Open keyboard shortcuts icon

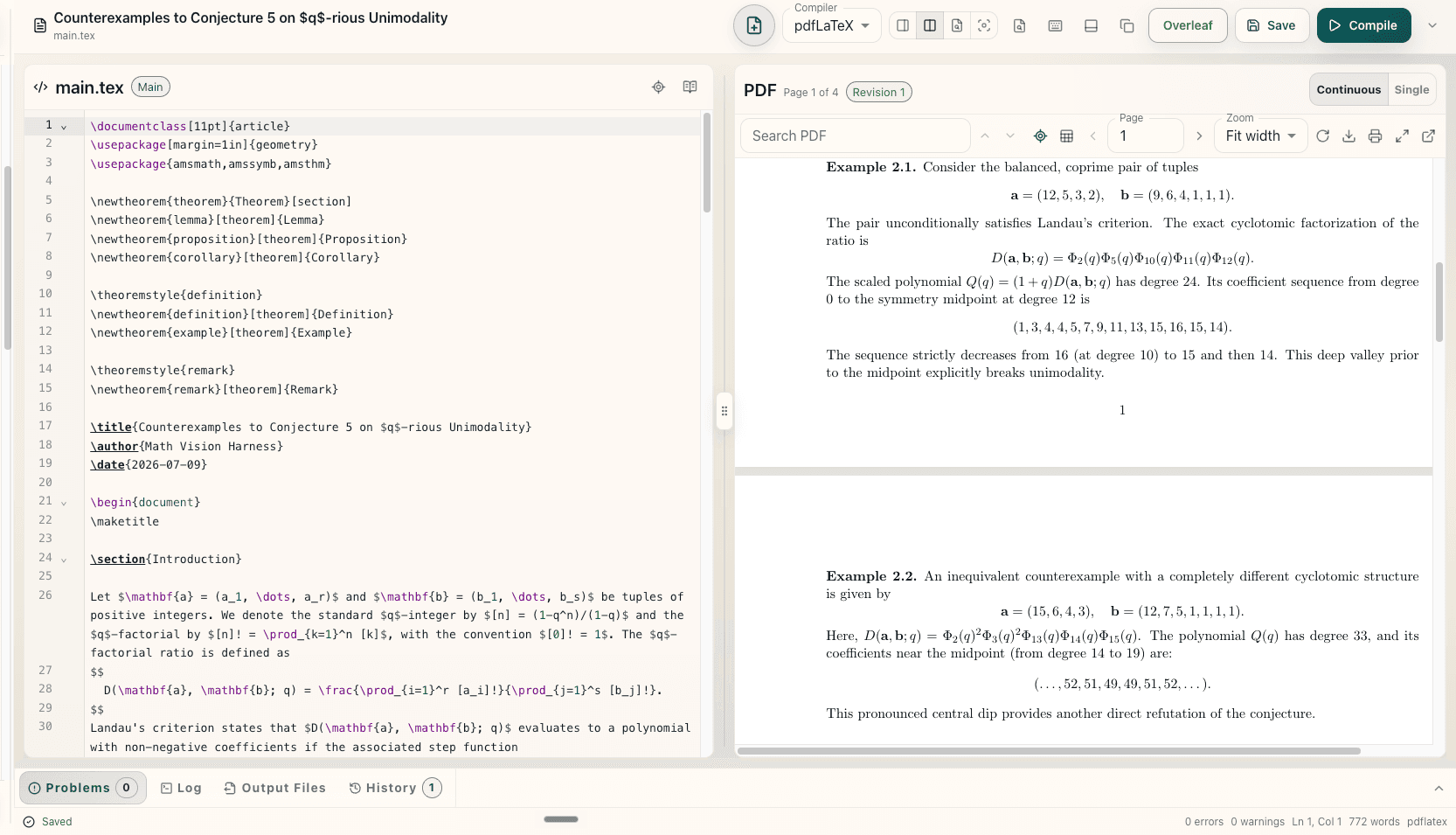1055,25
